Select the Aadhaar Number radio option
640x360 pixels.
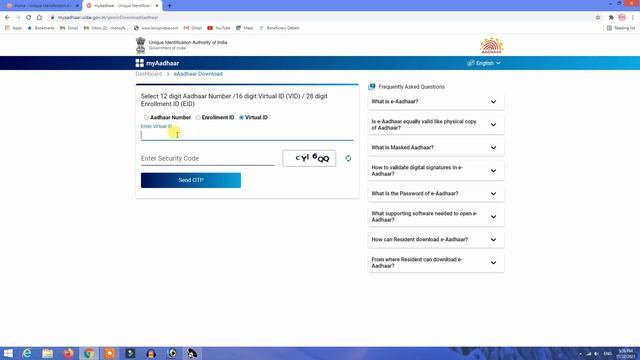tap(146, 118)
